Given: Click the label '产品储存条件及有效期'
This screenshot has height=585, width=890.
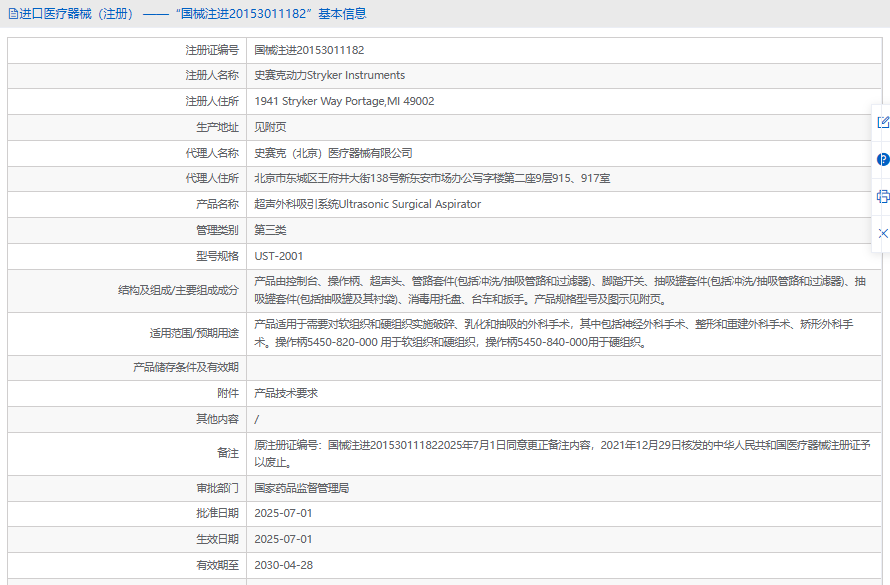Looking at the screenshot, I should [186, 368].
